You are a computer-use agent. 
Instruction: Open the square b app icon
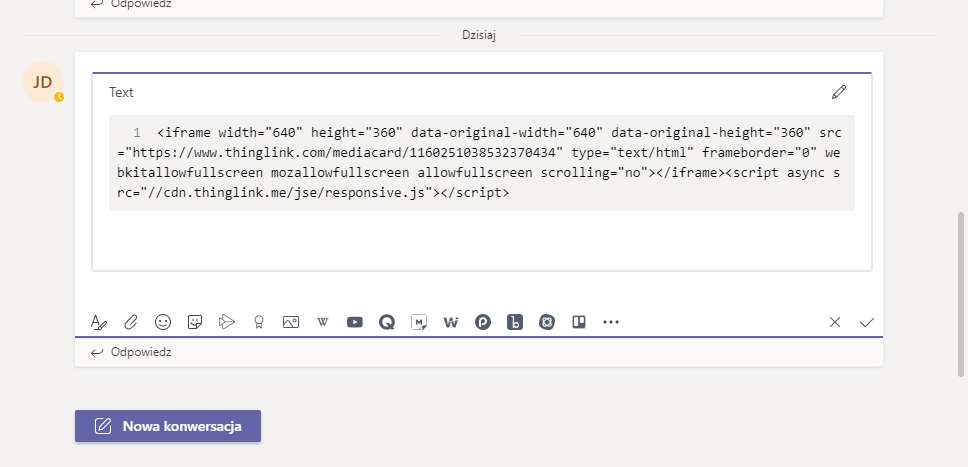click(x=515, y=322)
